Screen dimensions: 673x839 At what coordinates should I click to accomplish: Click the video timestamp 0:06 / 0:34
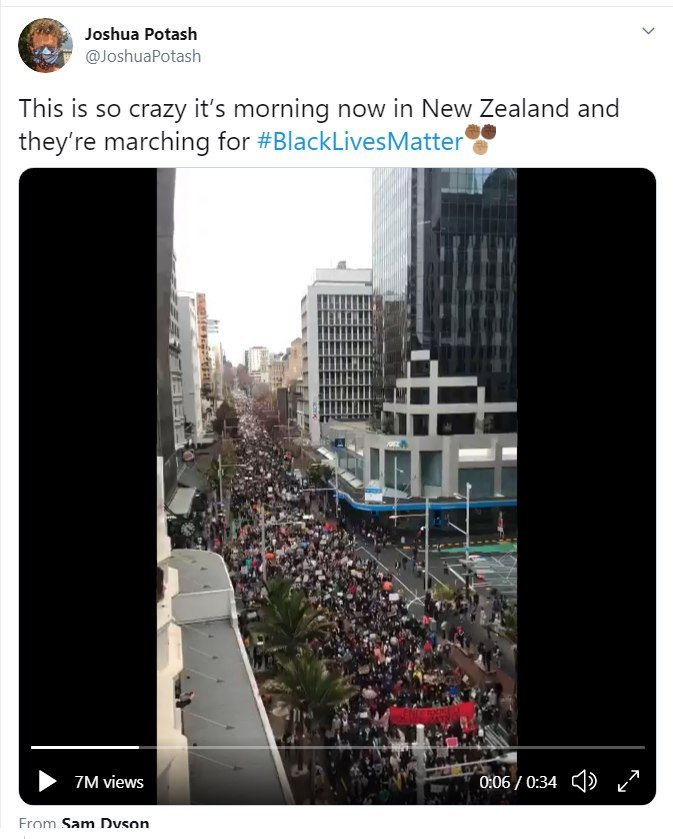pyautogui.click(x=518, y=782)
